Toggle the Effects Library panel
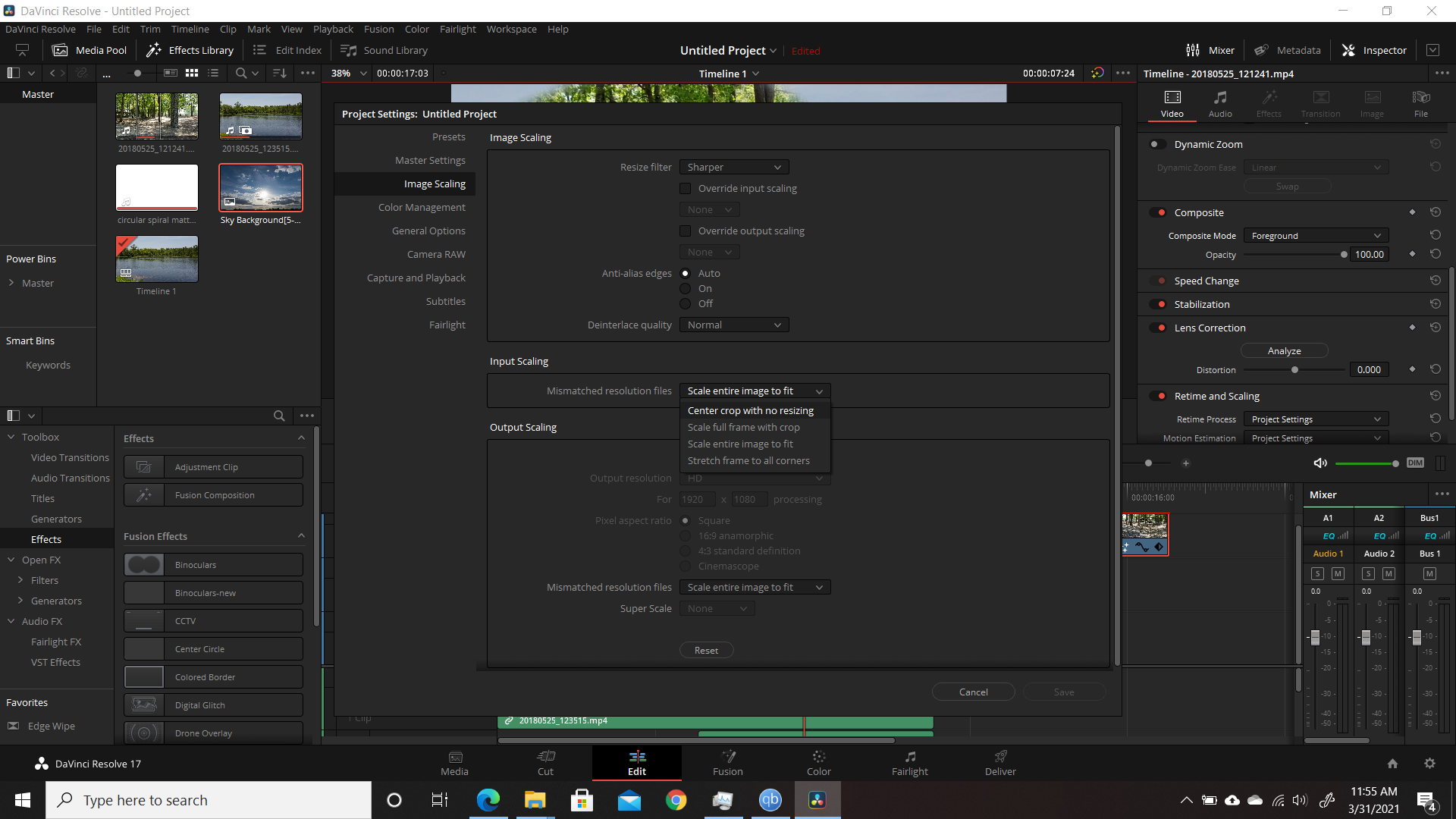Screen dimensions: 1456x819 (190, 50)
